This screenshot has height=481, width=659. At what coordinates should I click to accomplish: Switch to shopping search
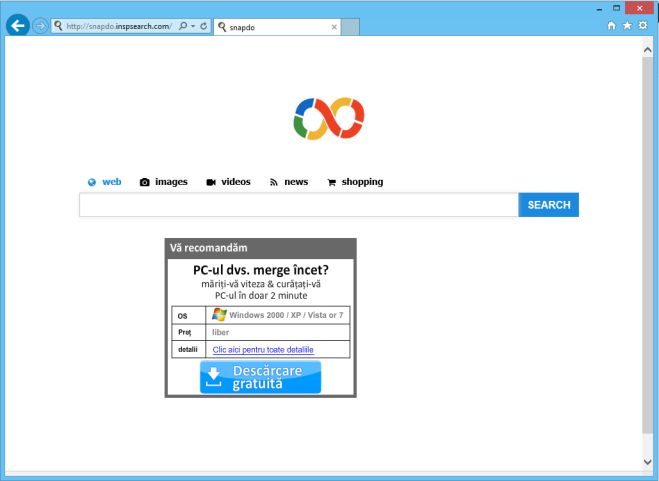pyautogui.click(x=362, y=182)
